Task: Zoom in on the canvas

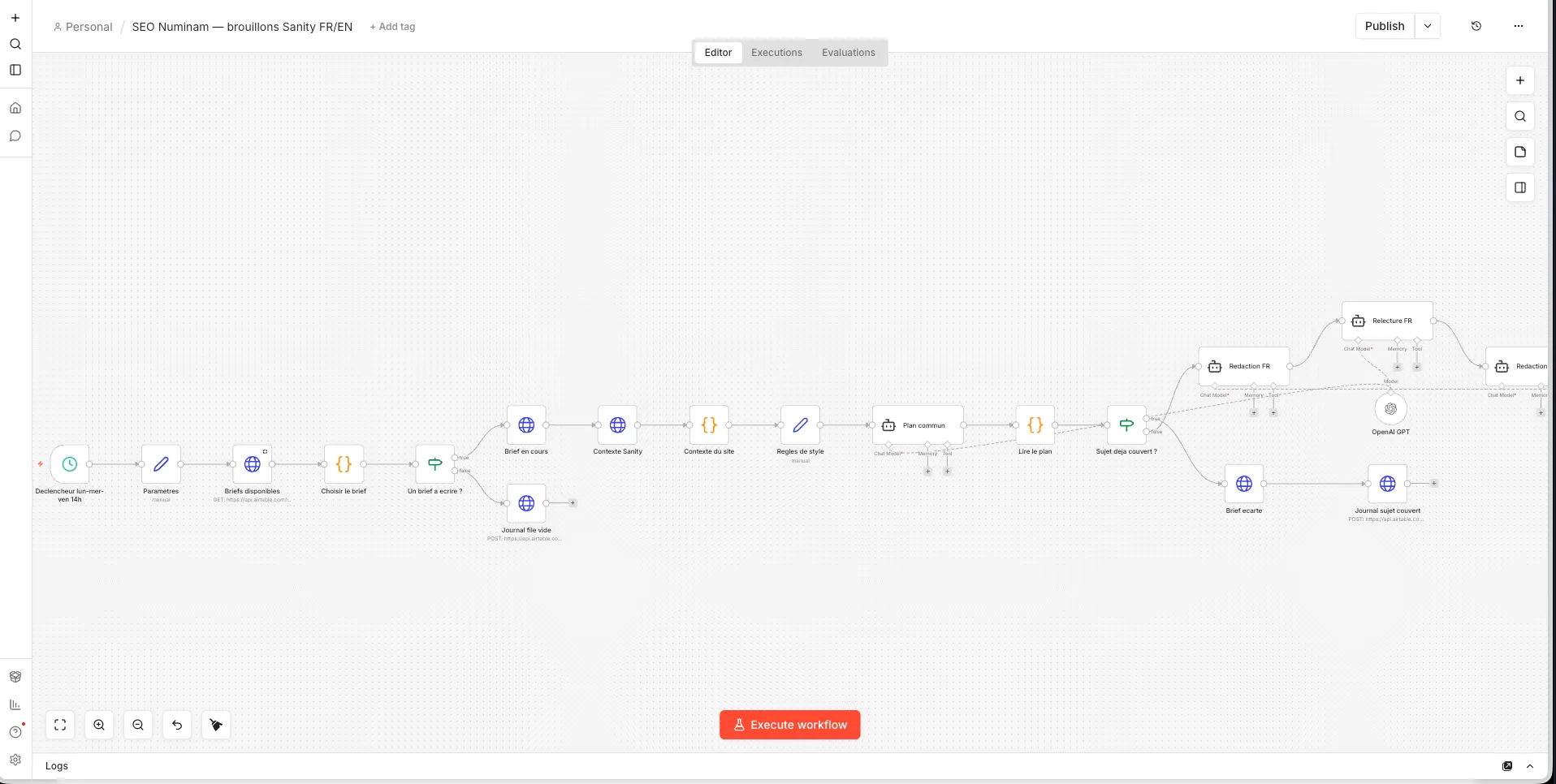Action: pyautogui.click(x=99, y=725)
